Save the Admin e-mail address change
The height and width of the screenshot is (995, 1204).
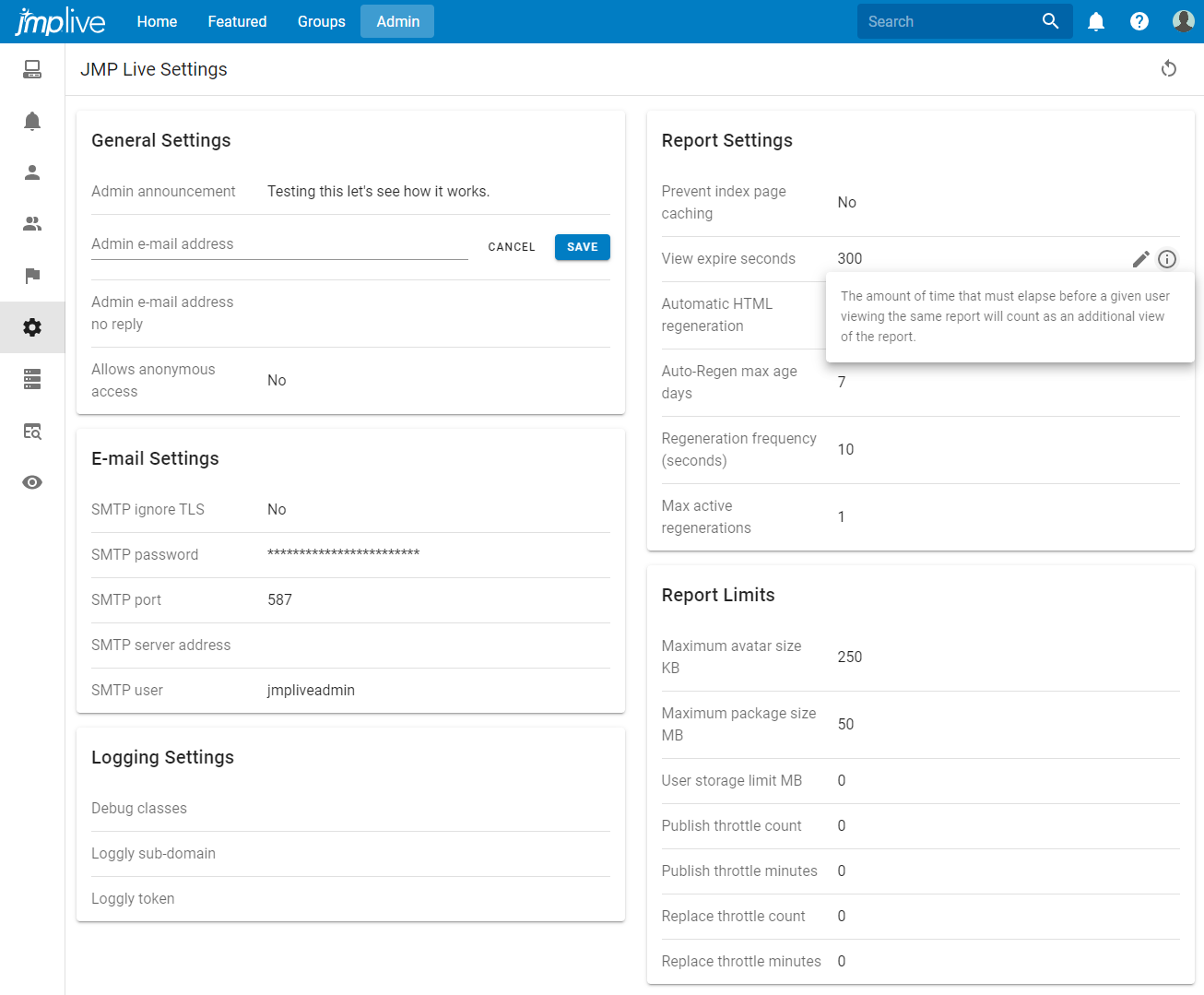[x=582, y=247]
